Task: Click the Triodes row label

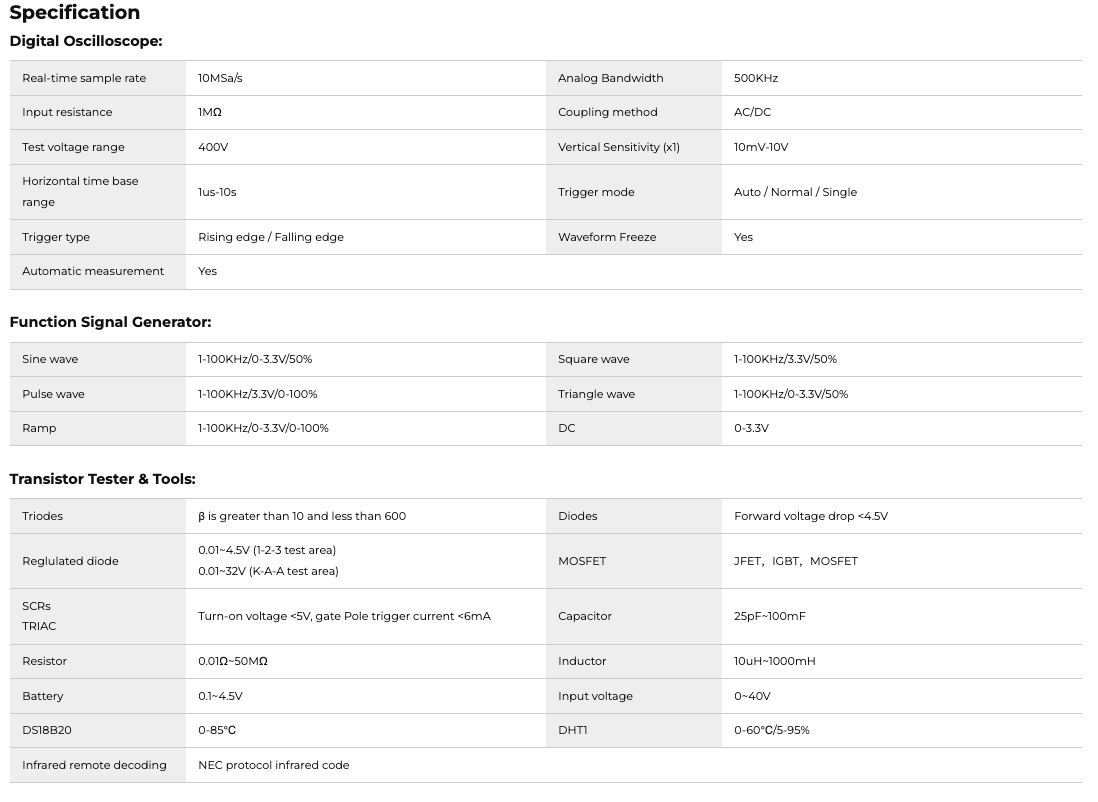Action: [x=42, y=516]
